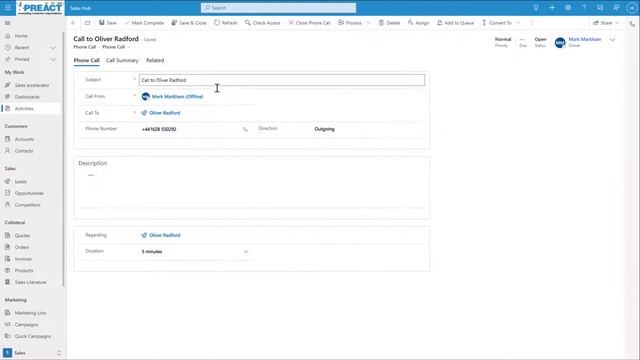Open the chat icon in header

tap(600, 8)
